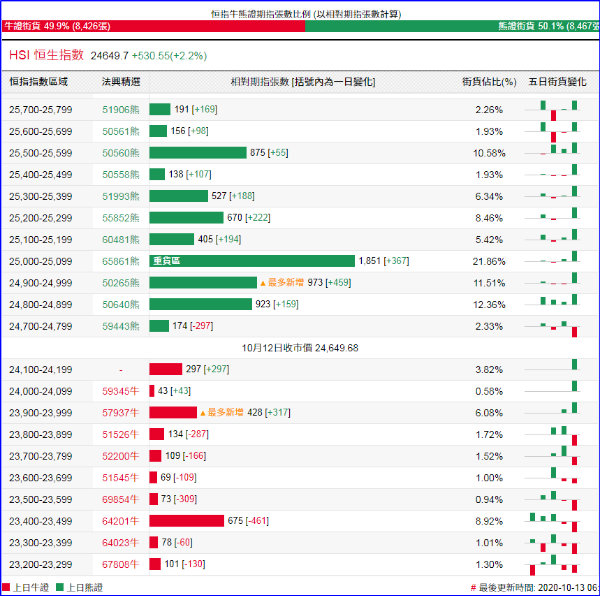Select the percentage 8.92%
Screen dimensions: 600x596
[489, 521]
